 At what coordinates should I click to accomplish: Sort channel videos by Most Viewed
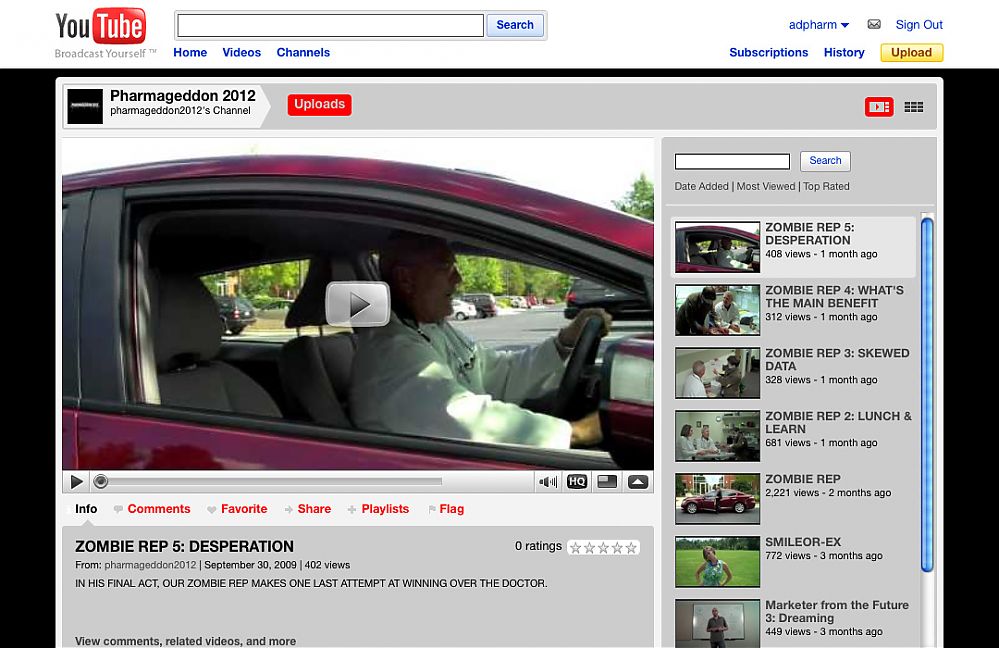pos(766,187)
